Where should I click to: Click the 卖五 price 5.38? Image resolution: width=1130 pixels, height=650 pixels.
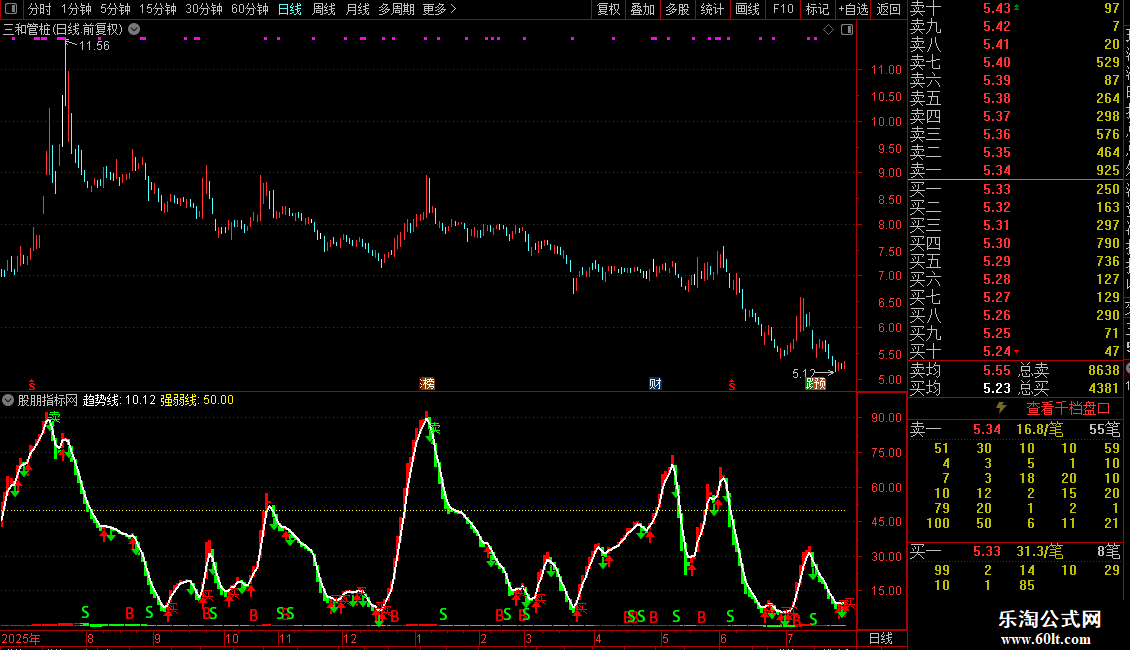click(x=997, y=98)
